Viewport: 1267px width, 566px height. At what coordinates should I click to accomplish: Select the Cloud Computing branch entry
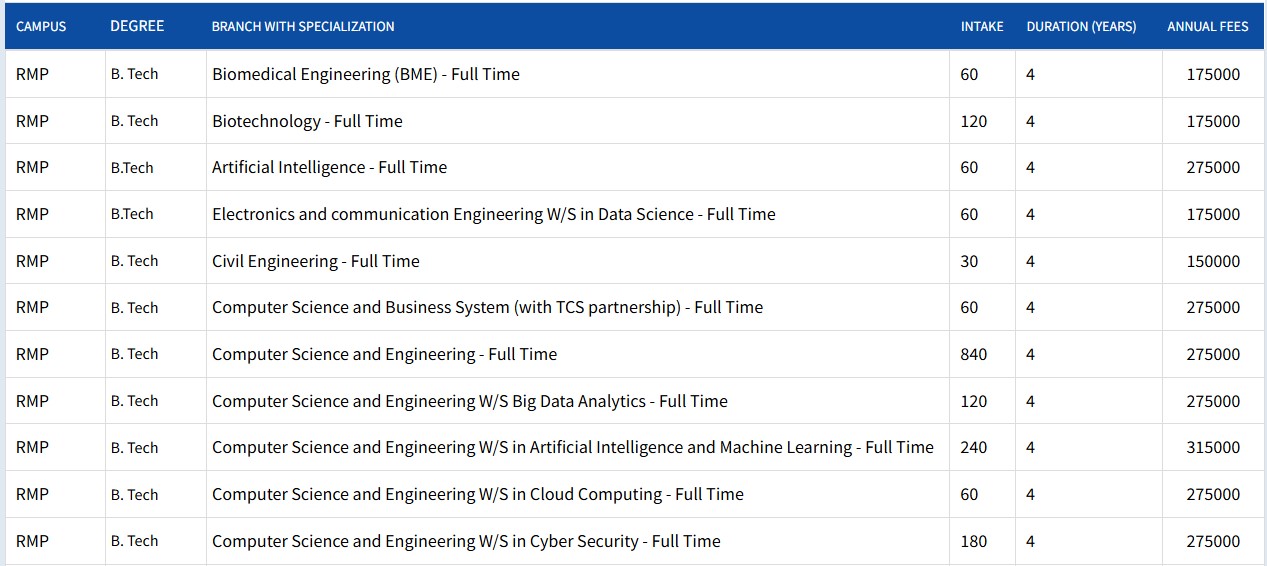pos(478,494)
